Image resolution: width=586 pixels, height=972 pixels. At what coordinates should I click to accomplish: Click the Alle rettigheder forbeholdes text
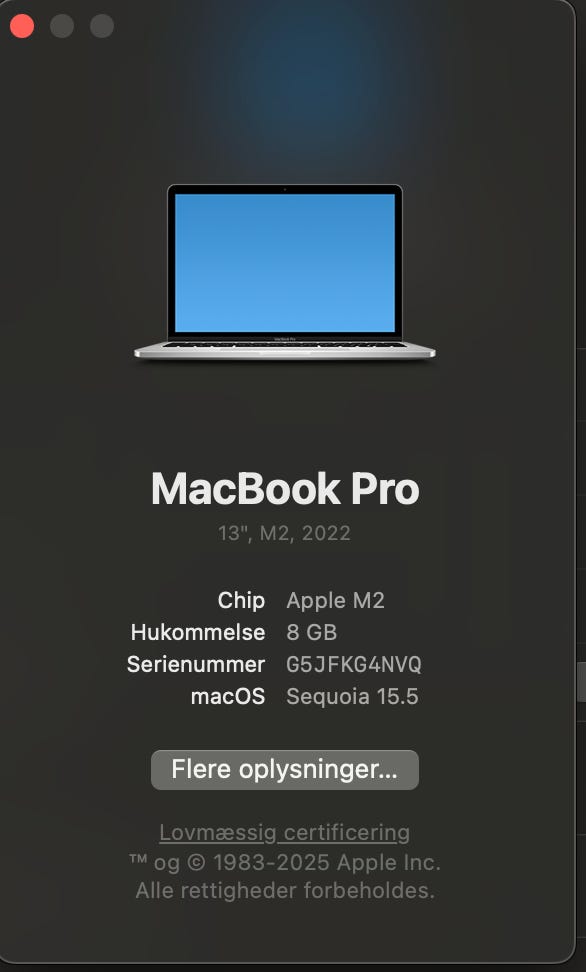285,891
